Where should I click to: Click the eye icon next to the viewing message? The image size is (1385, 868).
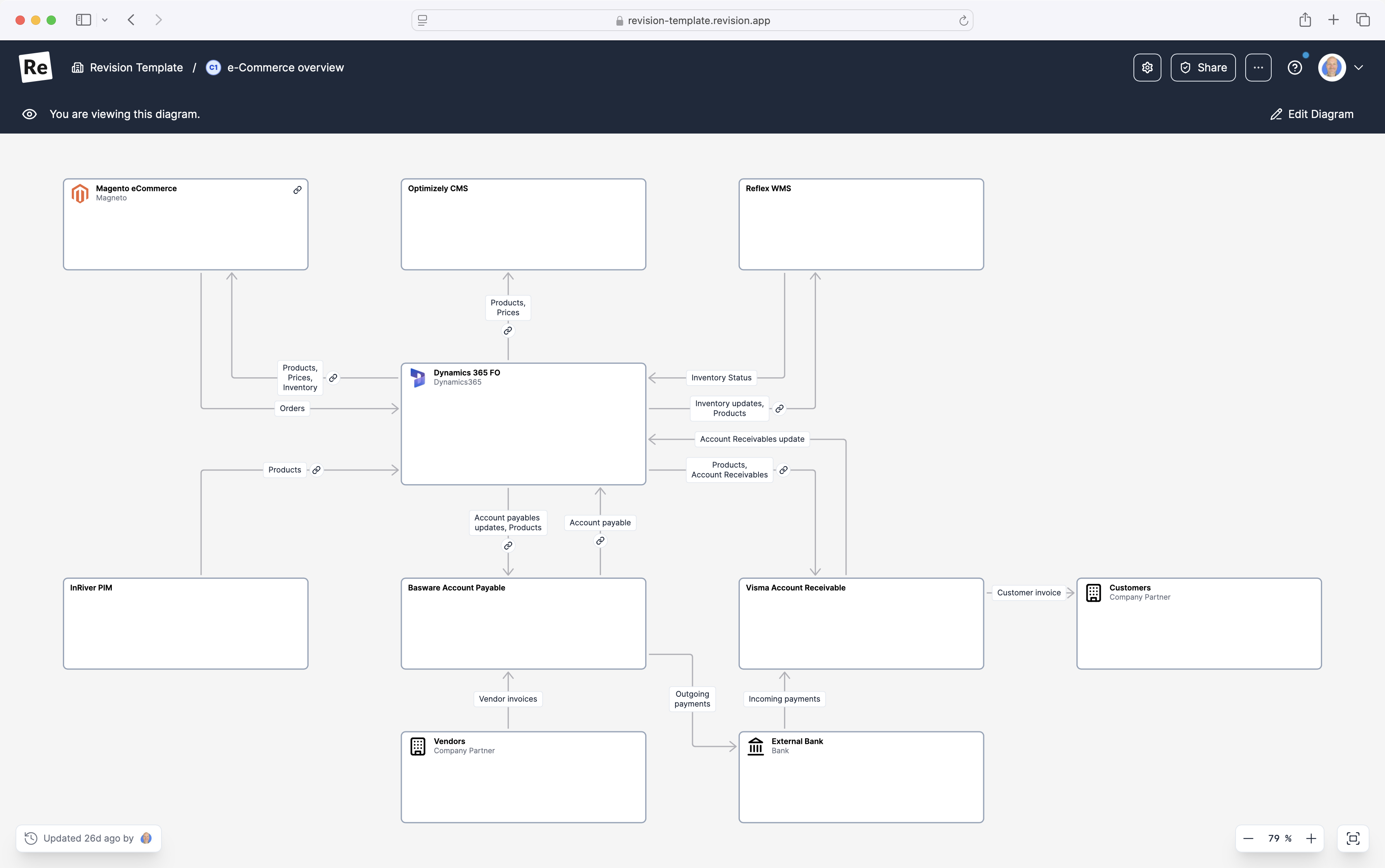29,114
